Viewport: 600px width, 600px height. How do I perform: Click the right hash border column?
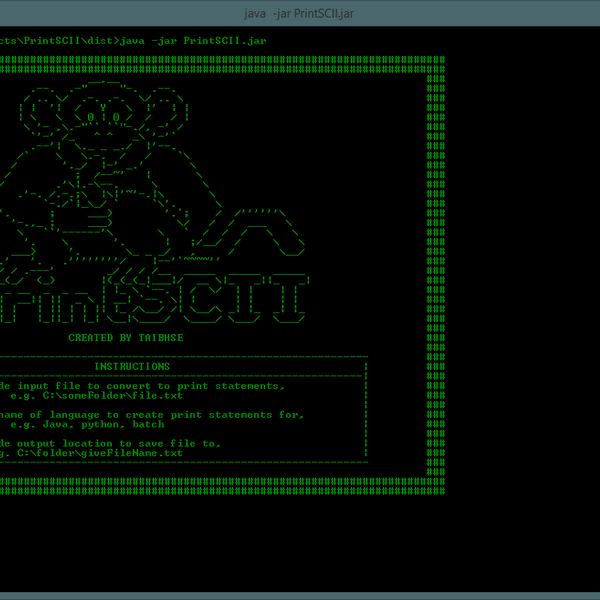coord(435,280)
